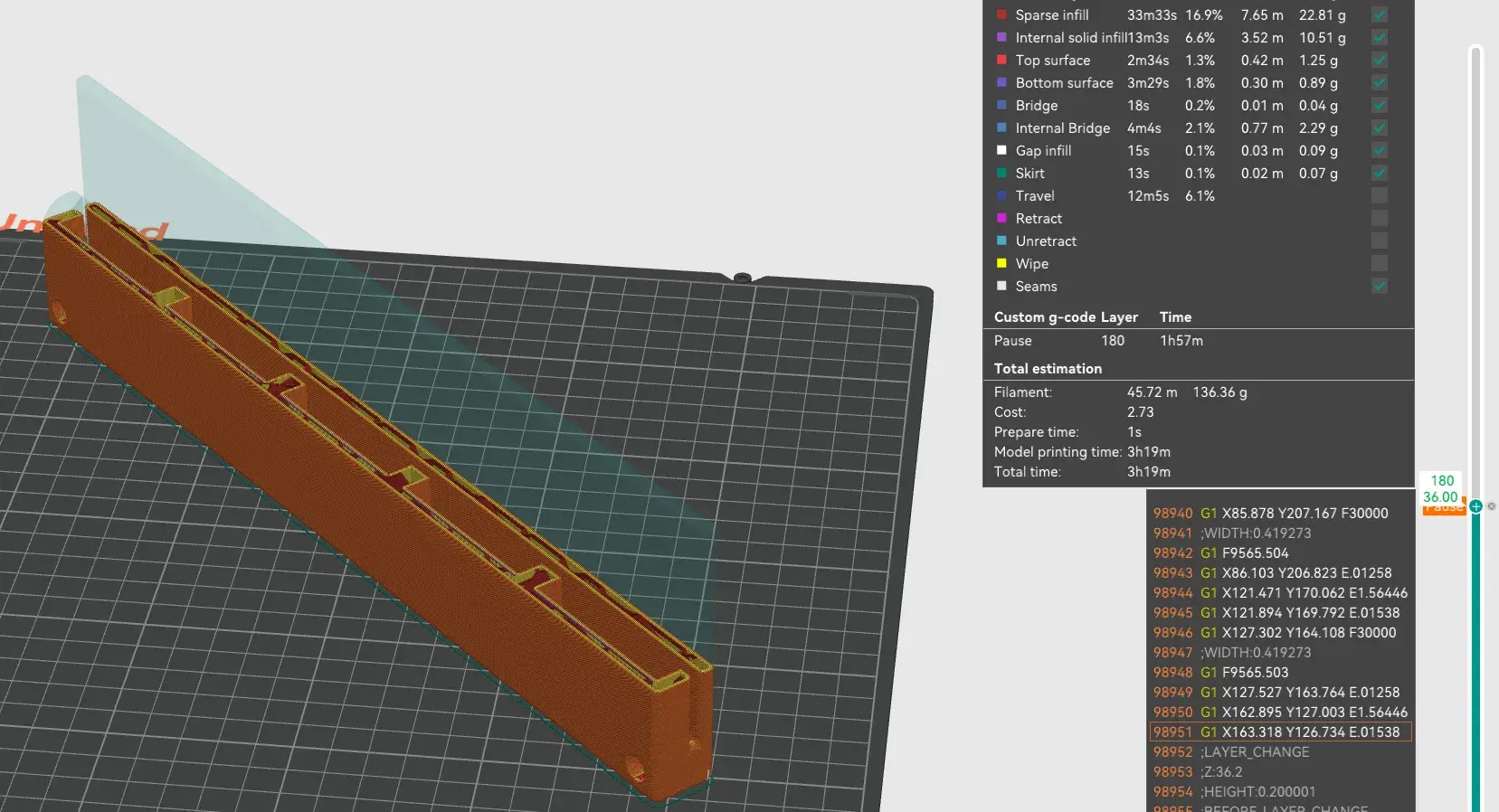Disable the Skirt checkbox
The image size is (1499, 812).
tap(1379, 173)
